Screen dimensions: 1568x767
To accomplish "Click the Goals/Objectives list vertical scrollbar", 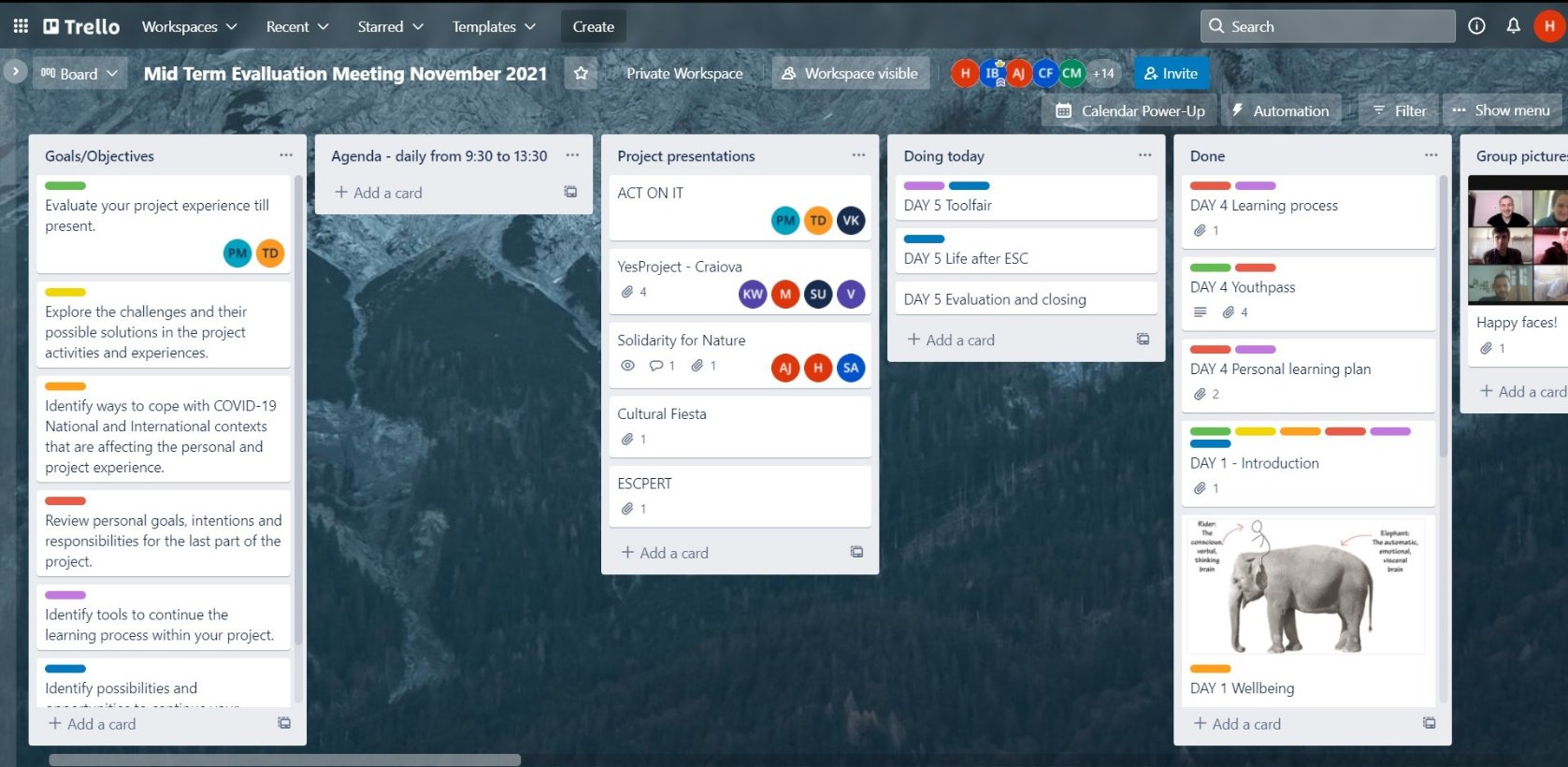I will coord(298,409).
